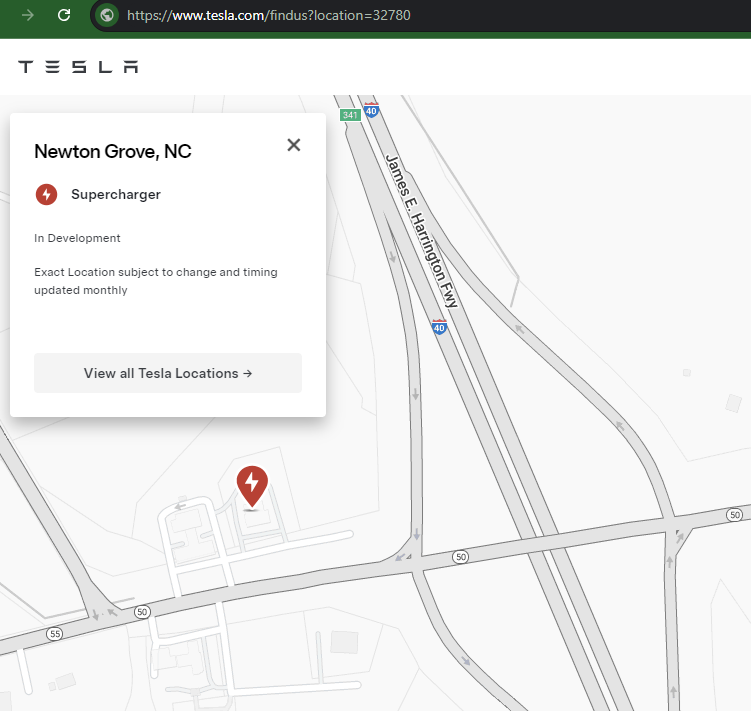
Task: Reload the page with refresh icon
Action: pyautogui.click(x=64, y=15)
